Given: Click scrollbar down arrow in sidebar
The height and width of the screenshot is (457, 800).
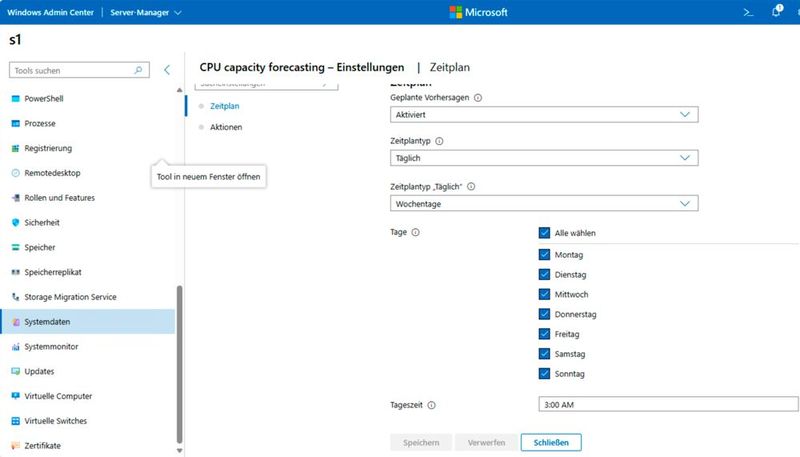Looking at the screenshot, I should pyautogui.click(x=179, y=450).
